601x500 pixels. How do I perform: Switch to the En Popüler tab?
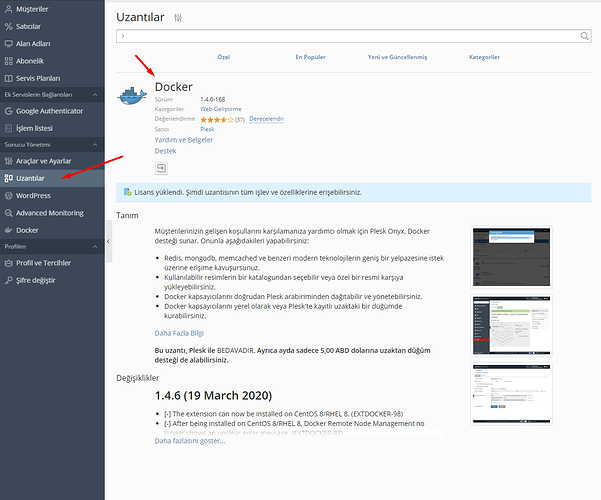pyautogui.click(x=310, y=57)
